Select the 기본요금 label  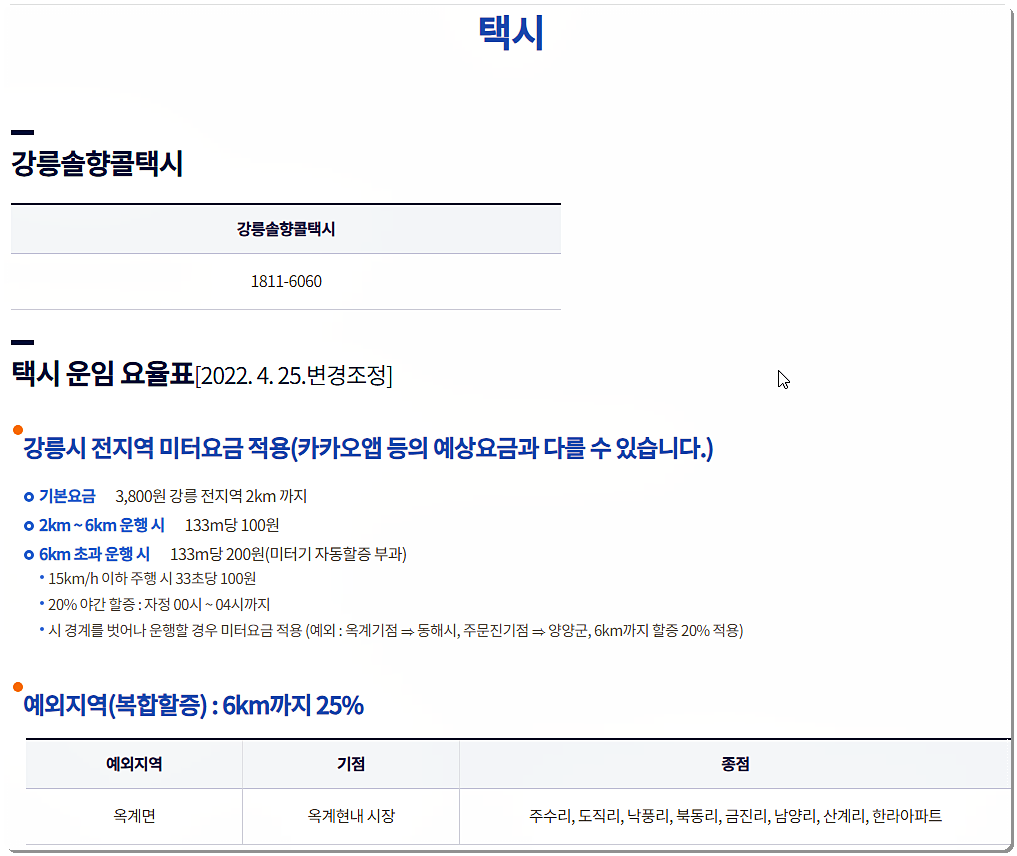point(67,496)
